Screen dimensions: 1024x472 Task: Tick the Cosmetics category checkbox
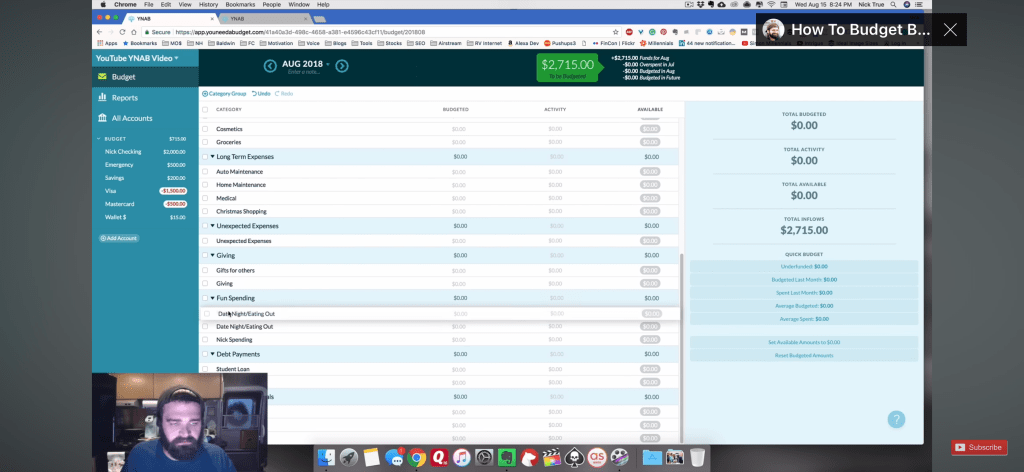click(205, 129)
